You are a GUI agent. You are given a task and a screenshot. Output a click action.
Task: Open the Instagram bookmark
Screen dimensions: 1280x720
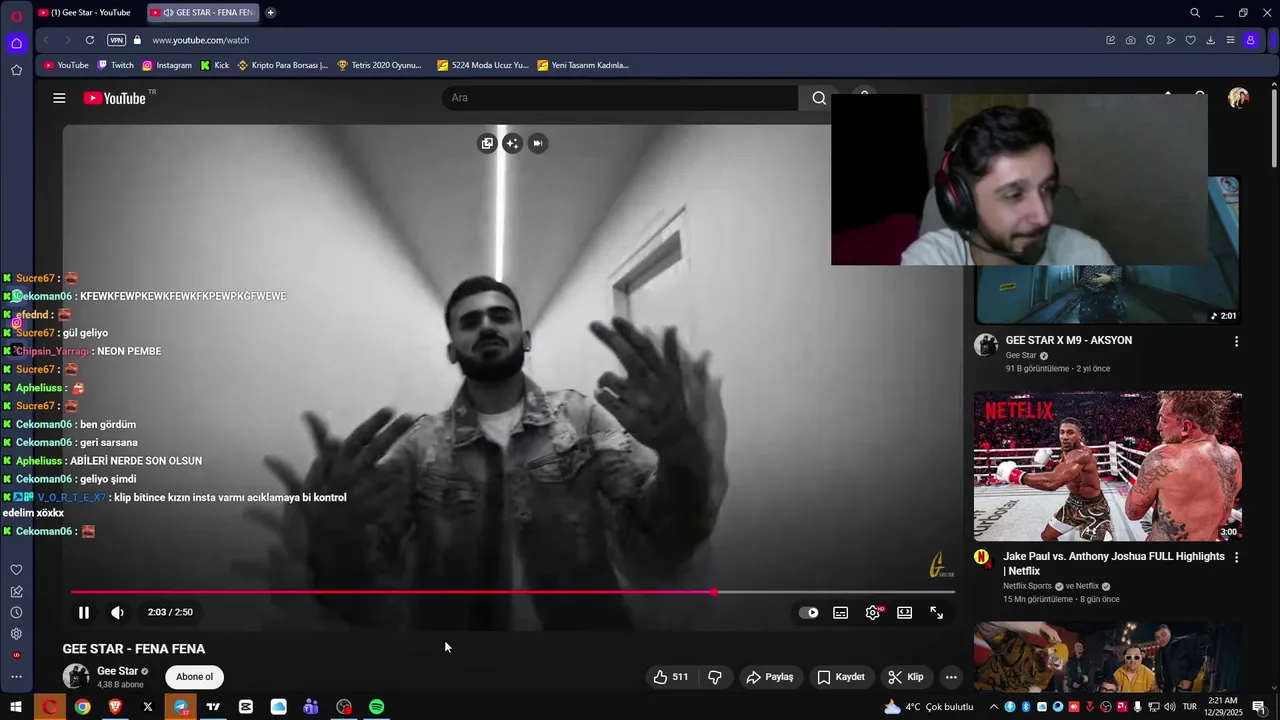167,65
